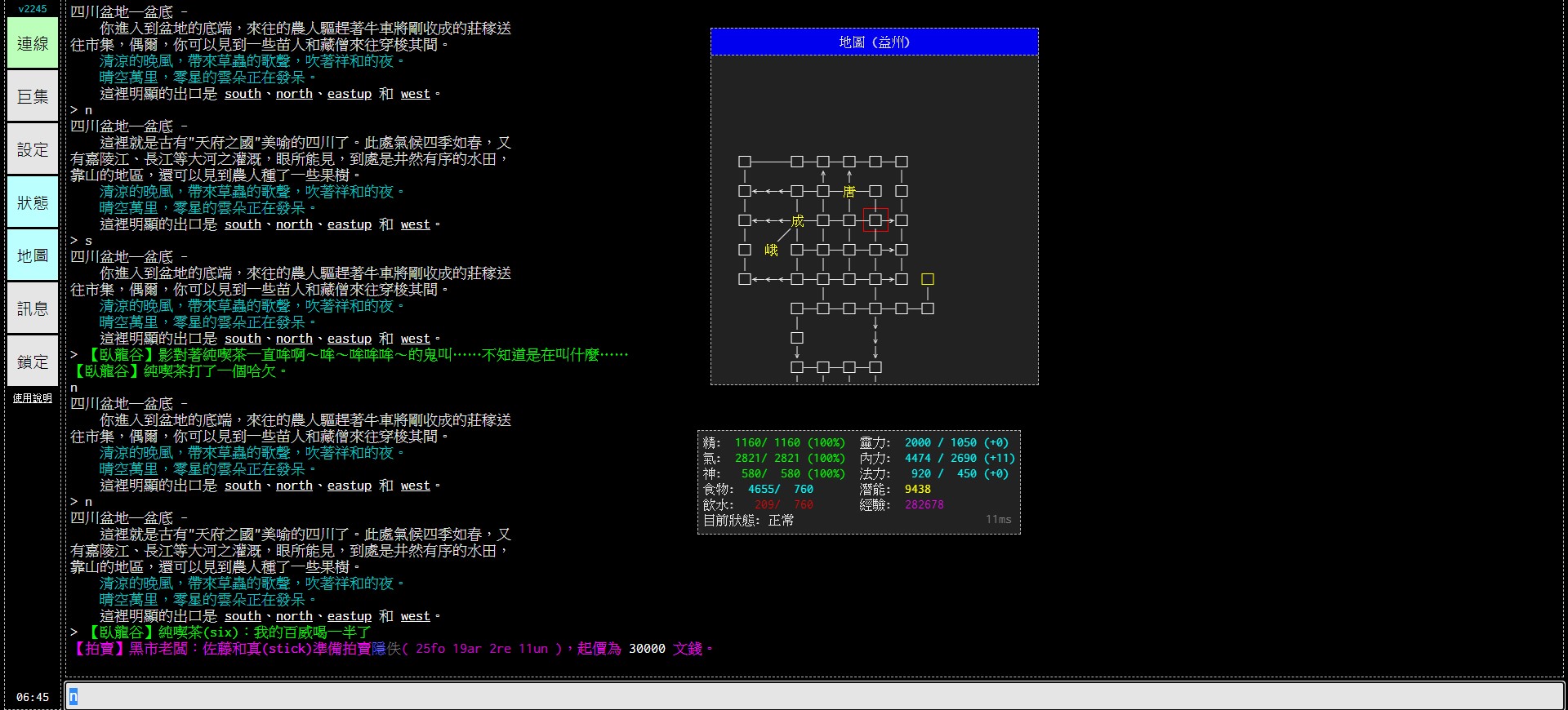Image resolution: width=1568 pixels, height=710 pixels.
Task: Click south exit in the topmost exits line
Action: click(x=243, y=94)
